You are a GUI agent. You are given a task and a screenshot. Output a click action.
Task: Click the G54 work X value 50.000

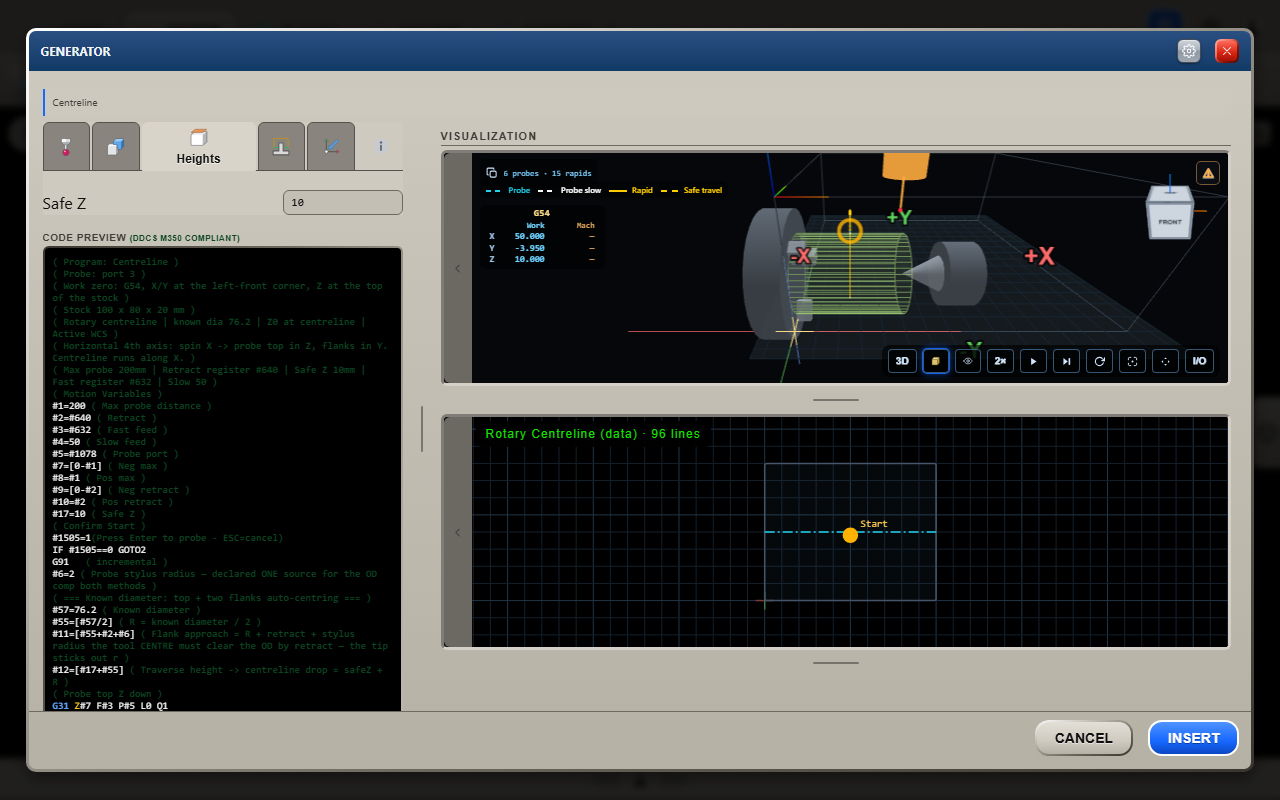tap(530, 236)
